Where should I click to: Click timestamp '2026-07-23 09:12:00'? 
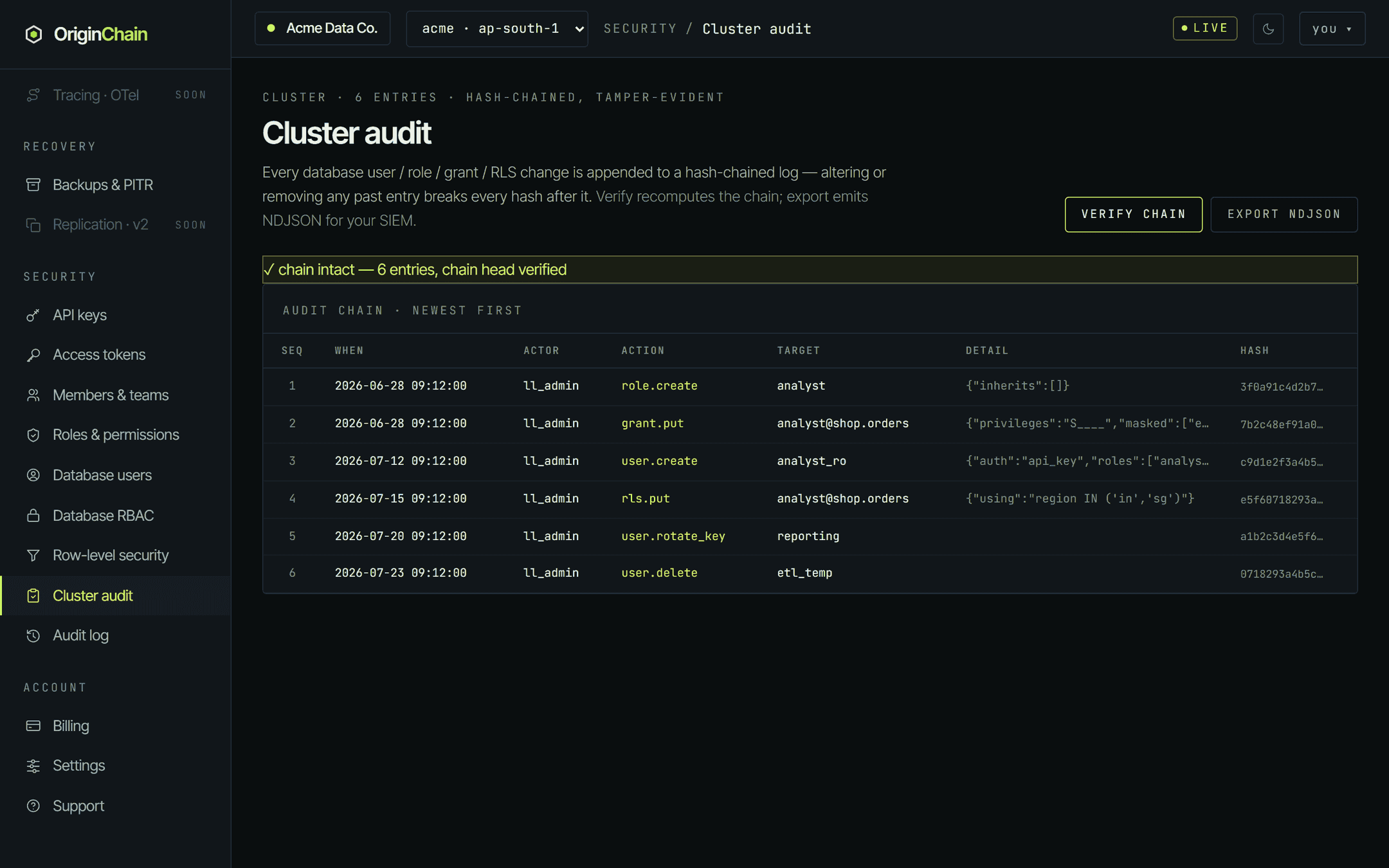point(401,573)
